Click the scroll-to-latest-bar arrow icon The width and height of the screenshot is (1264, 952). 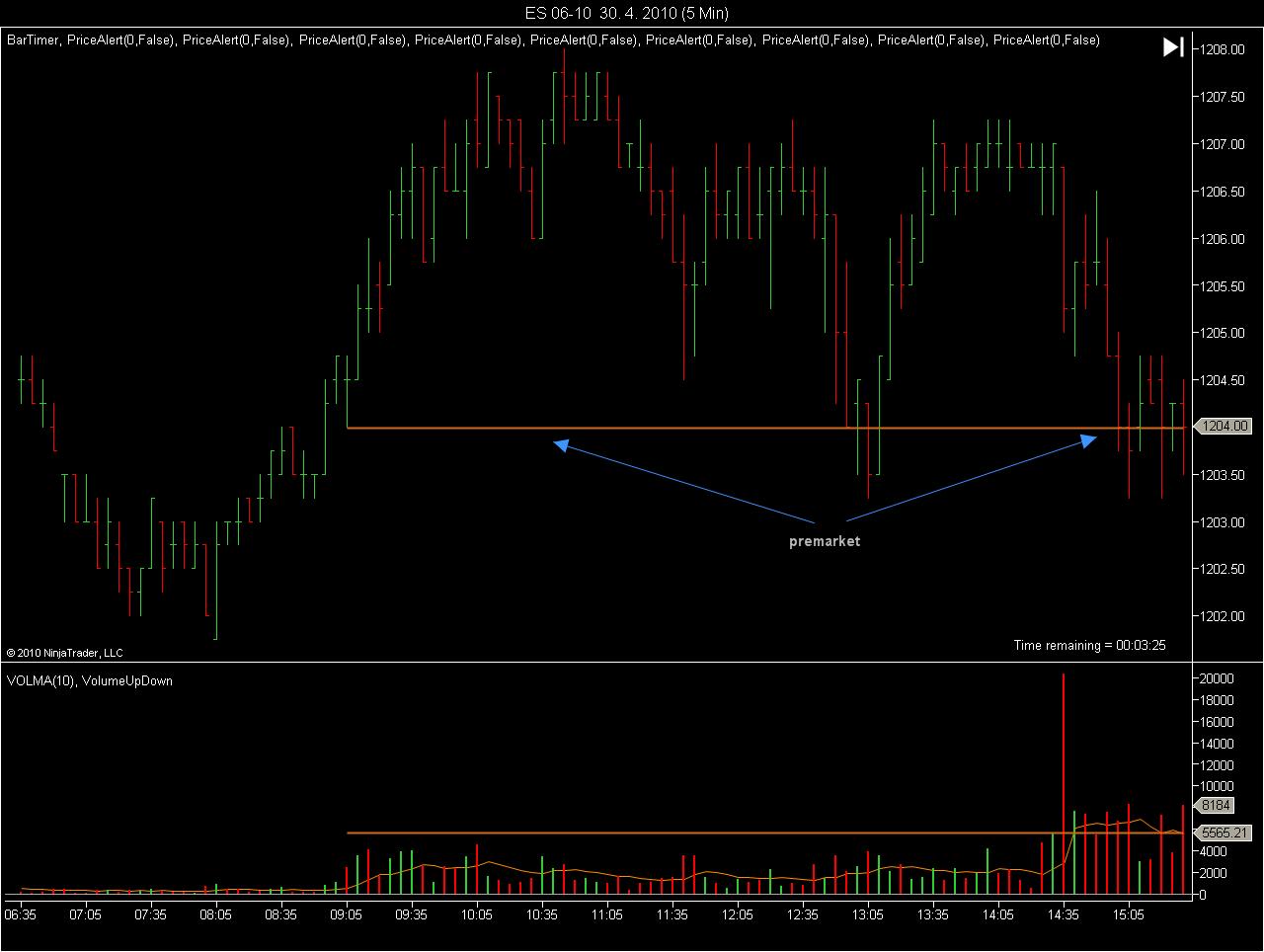point(1173,46)
